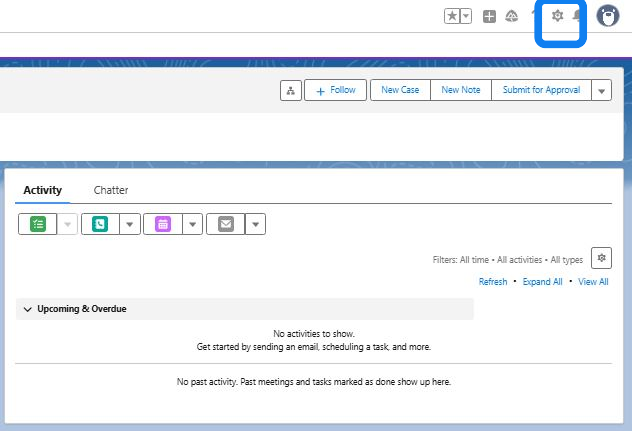This screenshot has height=431, width=632.
Task: Open more actions dropdown beside Submit for Approval
Action: pos(601,90)
